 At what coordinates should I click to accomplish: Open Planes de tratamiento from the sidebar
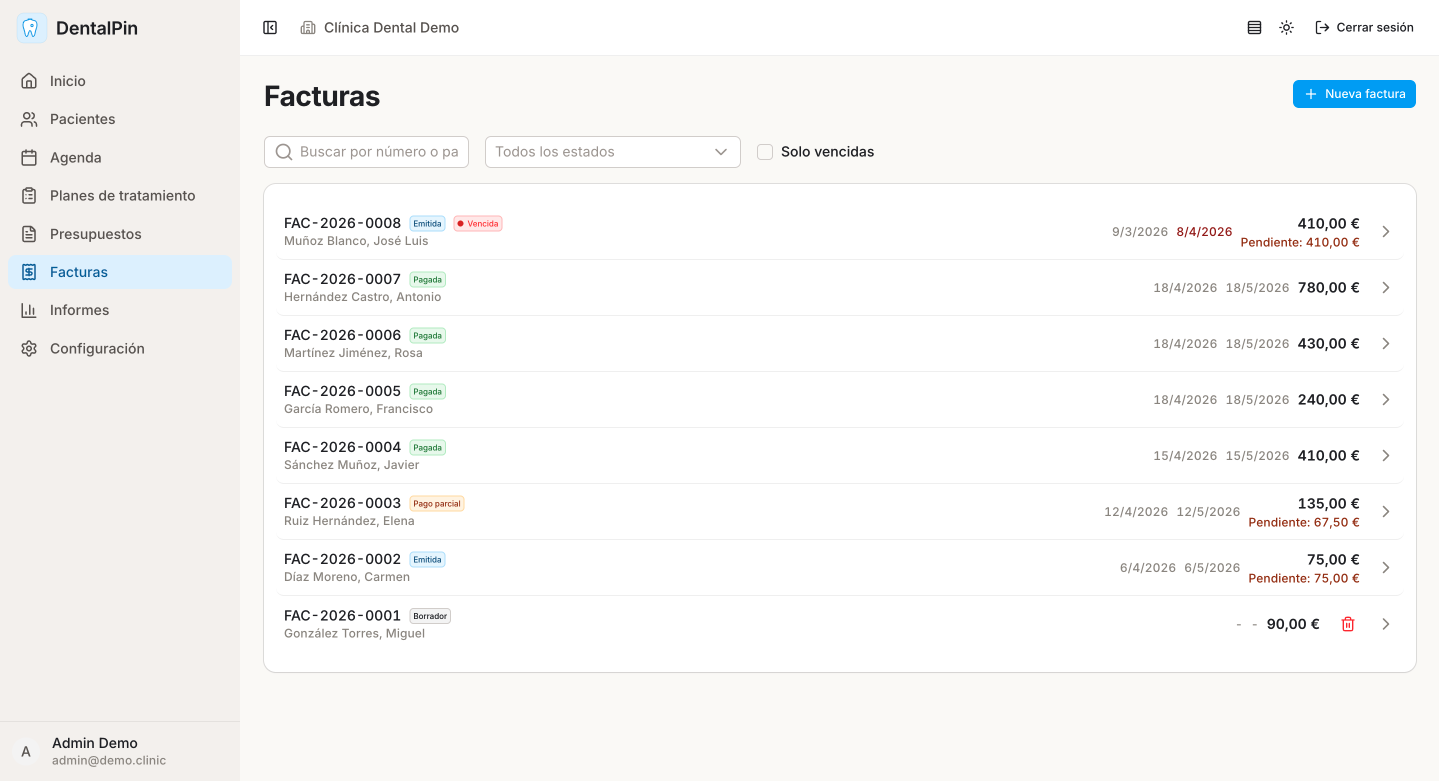coord(122,195)
